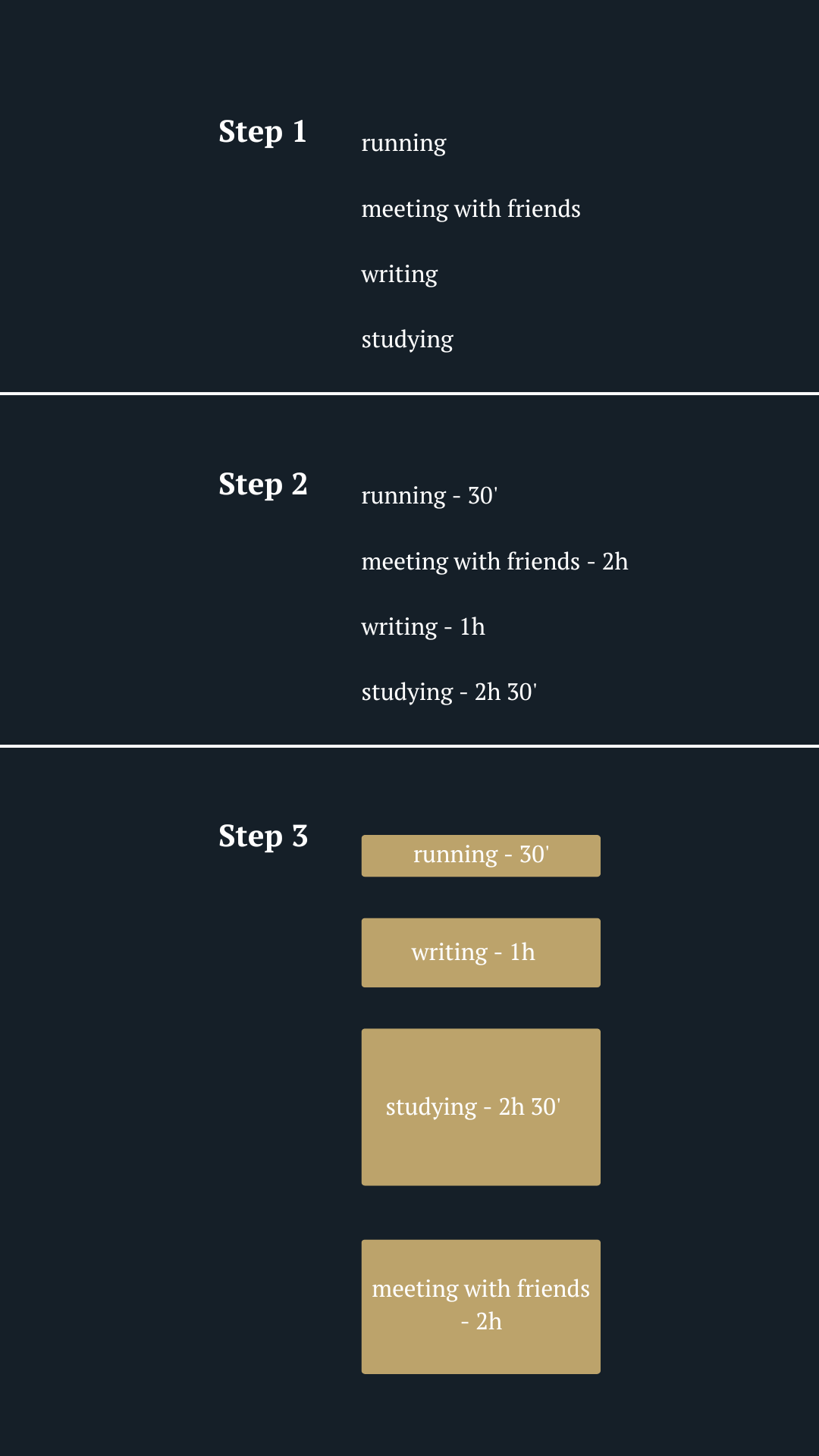Select "meeting with friends" under Step 1

(470, 209)
